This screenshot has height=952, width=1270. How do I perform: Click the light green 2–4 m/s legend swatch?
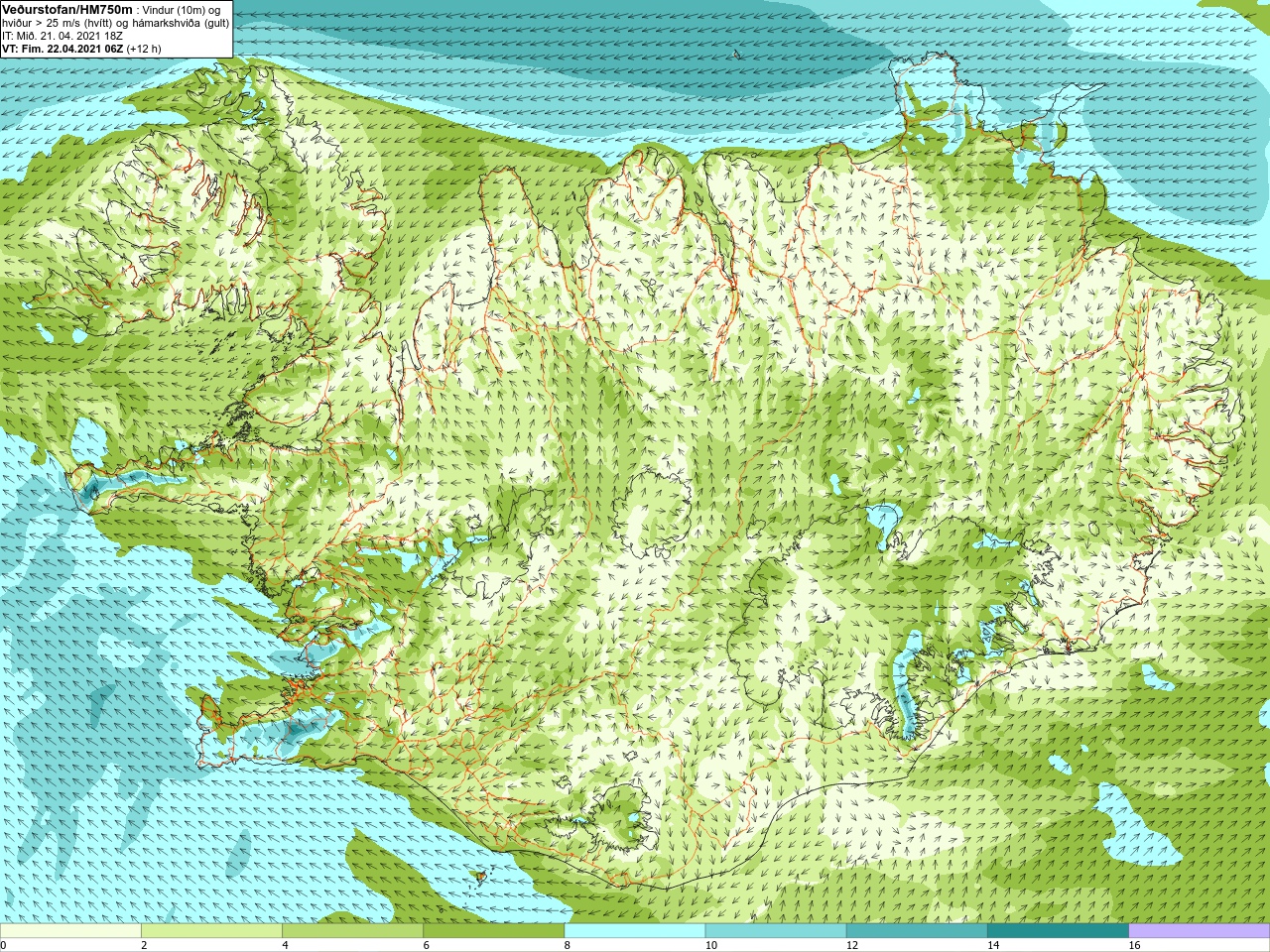coord(211,931)
